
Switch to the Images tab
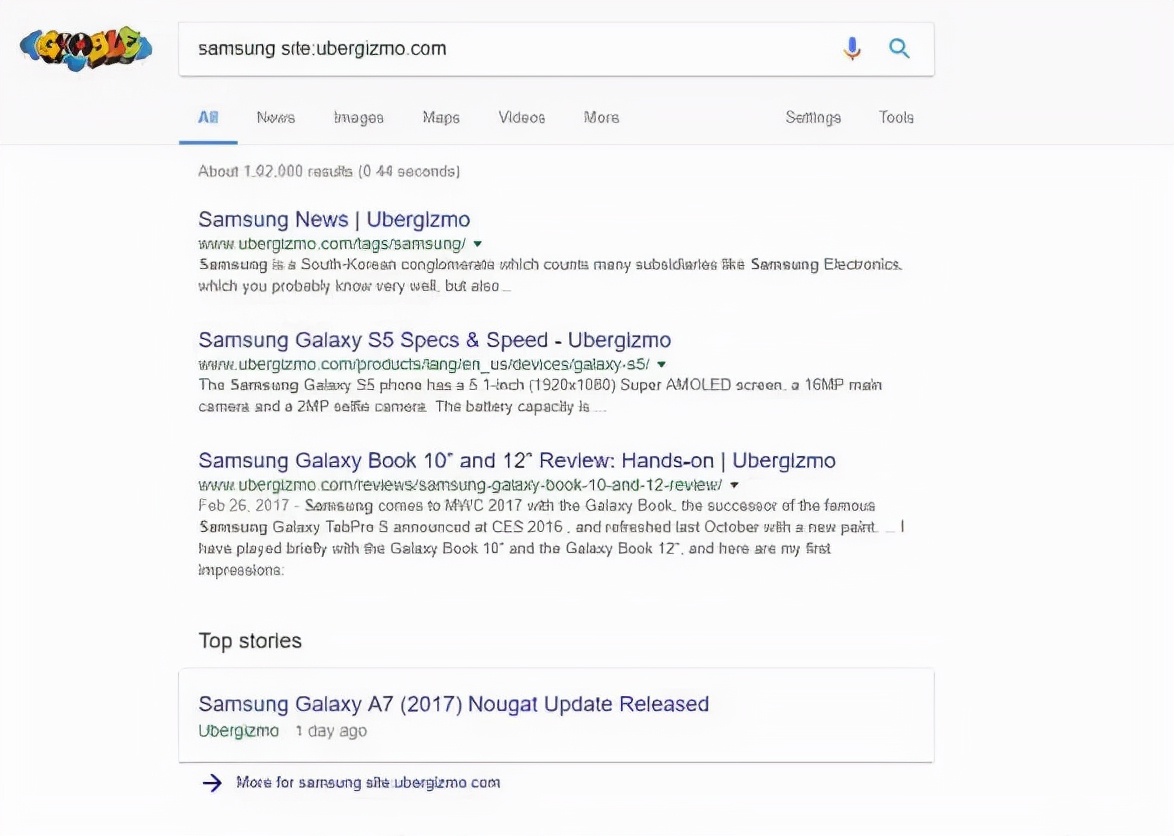(359, 118)
